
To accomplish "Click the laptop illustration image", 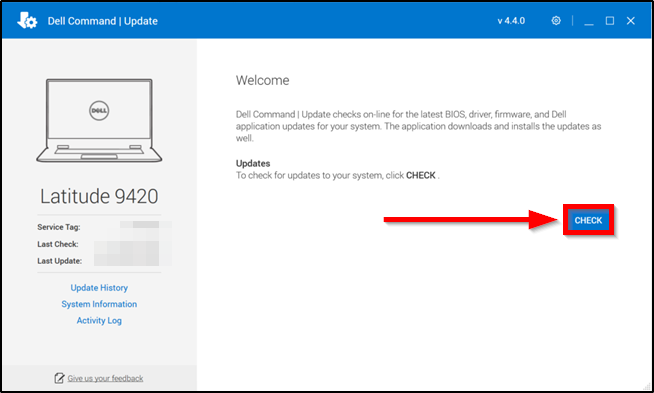I will point(99,120).
